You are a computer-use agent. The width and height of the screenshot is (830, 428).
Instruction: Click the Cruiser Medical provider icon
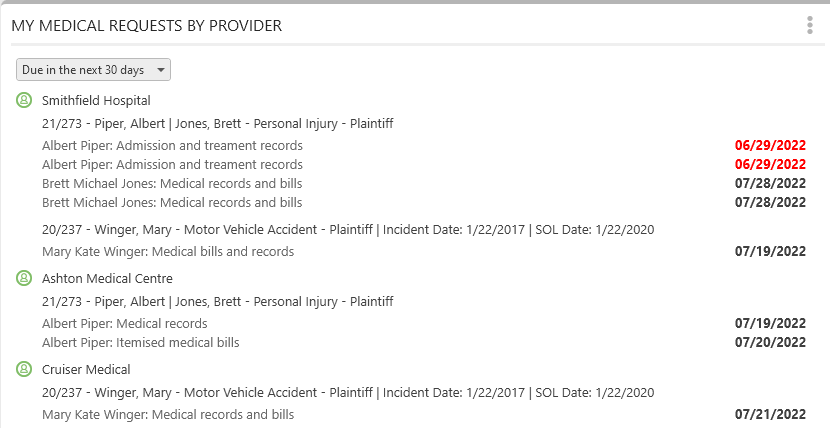pos(24,369)
